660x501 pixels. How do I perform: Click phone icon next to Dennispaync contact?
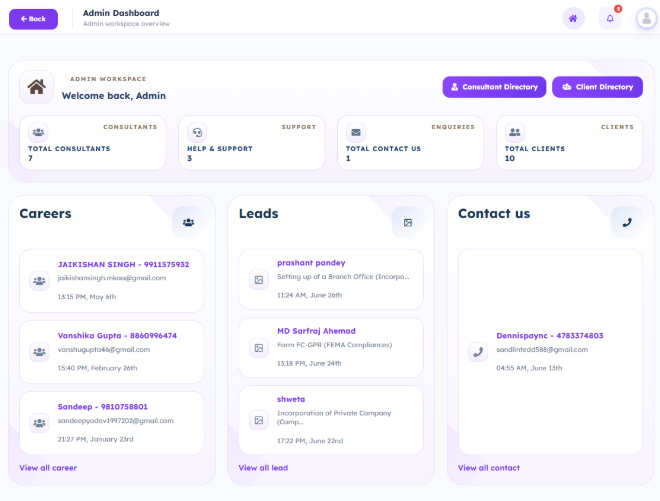tap(478, 352)
